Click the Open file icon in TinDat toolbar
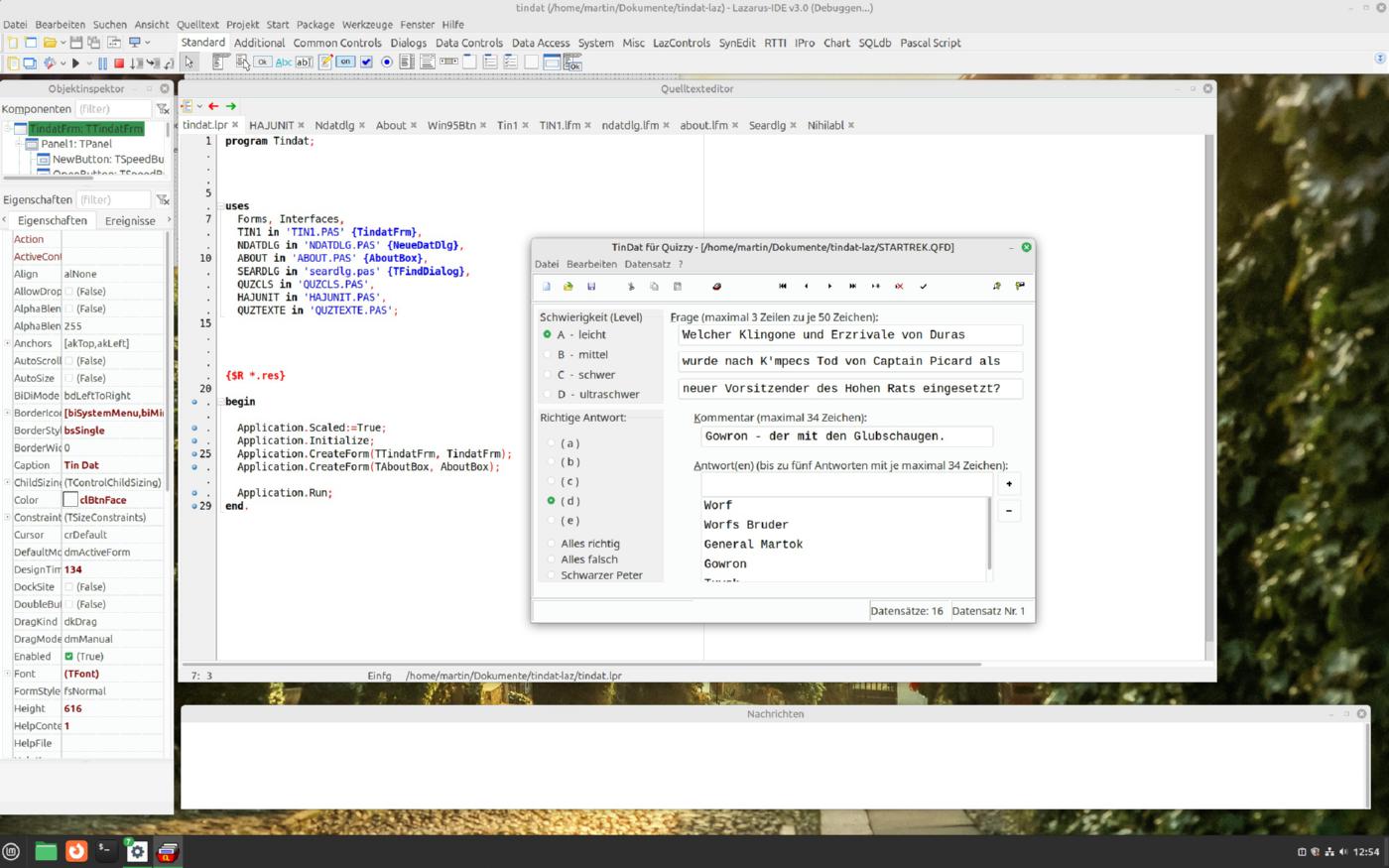 point(568,286)
